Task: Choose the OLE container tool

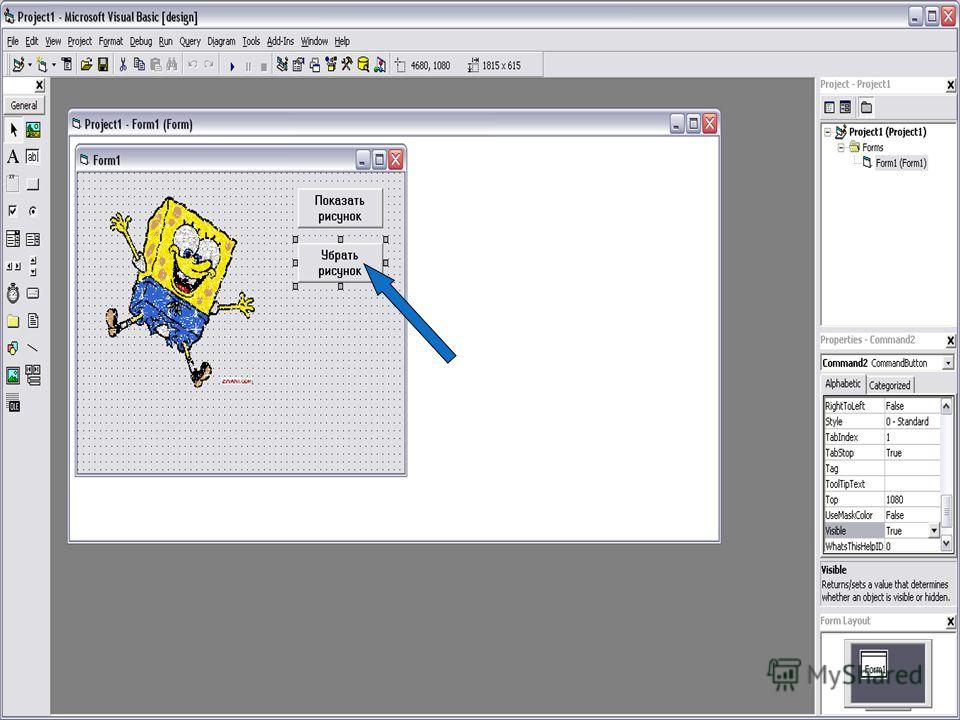Action: click(13, 402)
